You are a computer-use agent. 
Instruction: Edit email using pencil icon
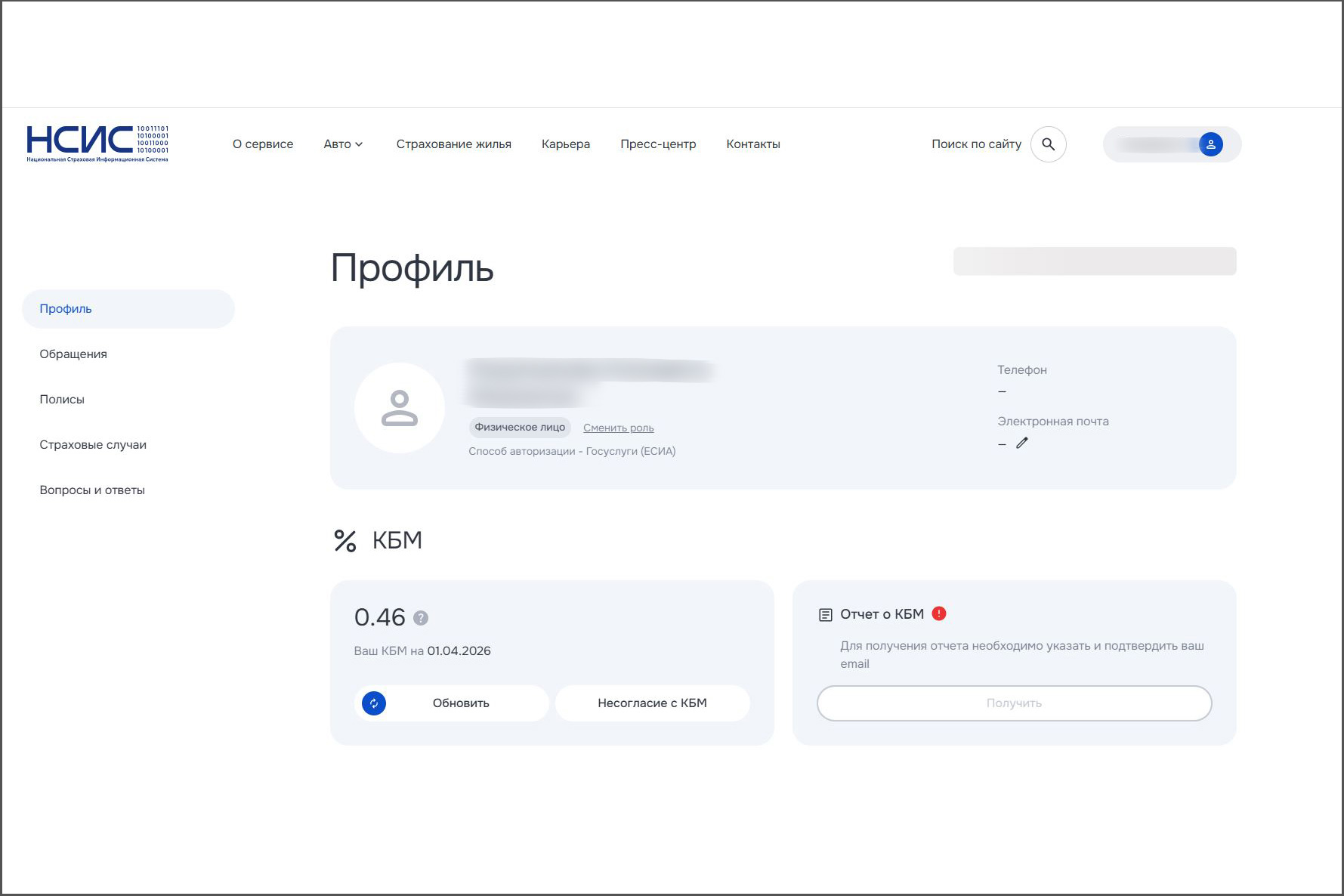(x=1022, y=443)
